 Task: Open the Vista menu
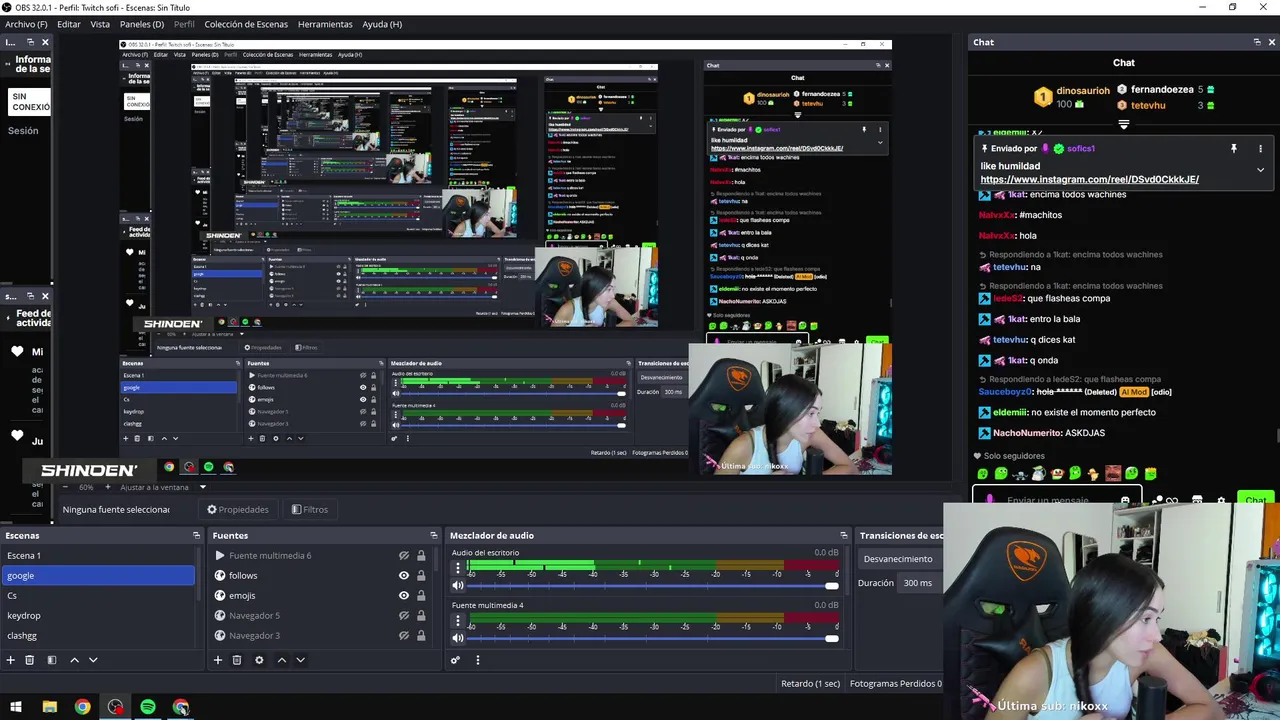click(100, 24)
